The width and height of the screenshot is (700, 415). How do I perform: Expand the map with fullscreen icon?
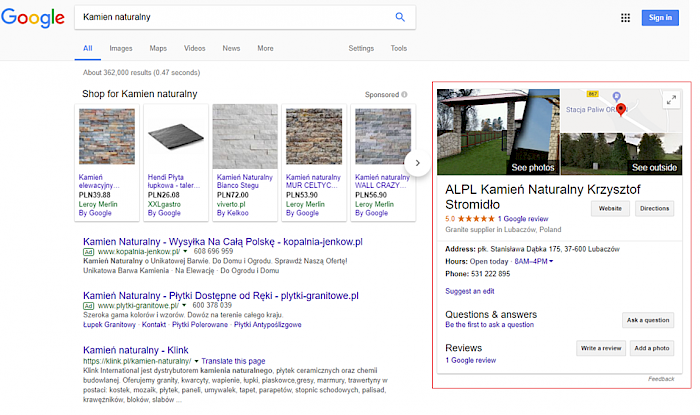click(x=671, y=99)
